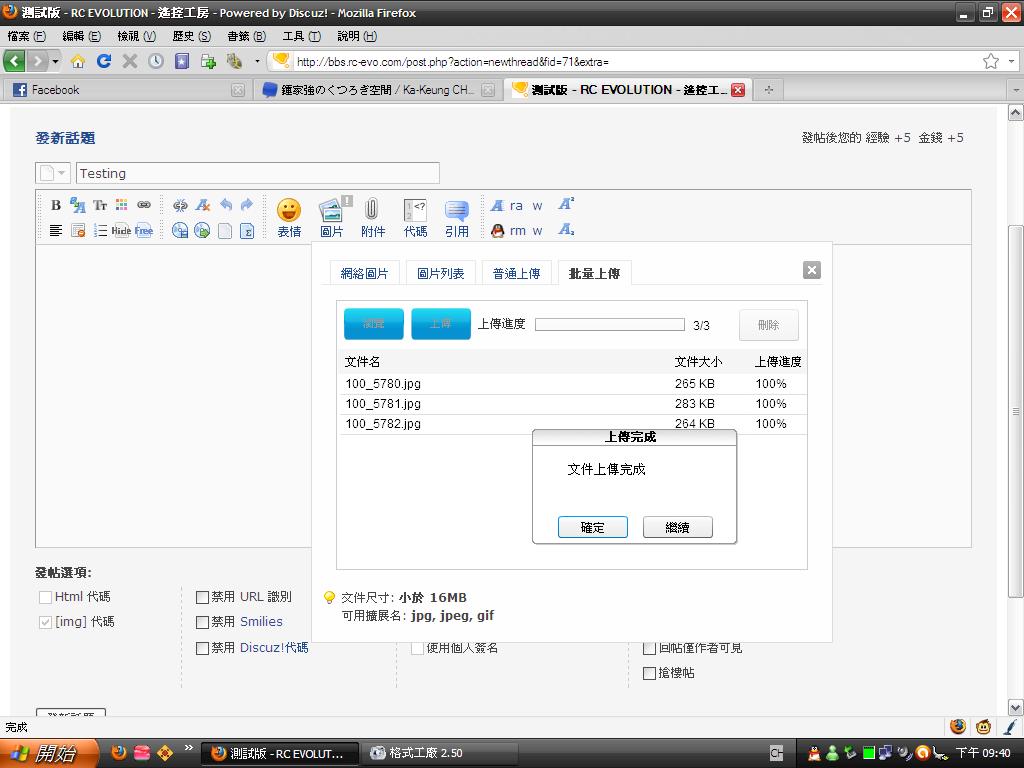
Task: Check the 禁用 URL 識別 checkbox
Action: (x=202, y=597)
